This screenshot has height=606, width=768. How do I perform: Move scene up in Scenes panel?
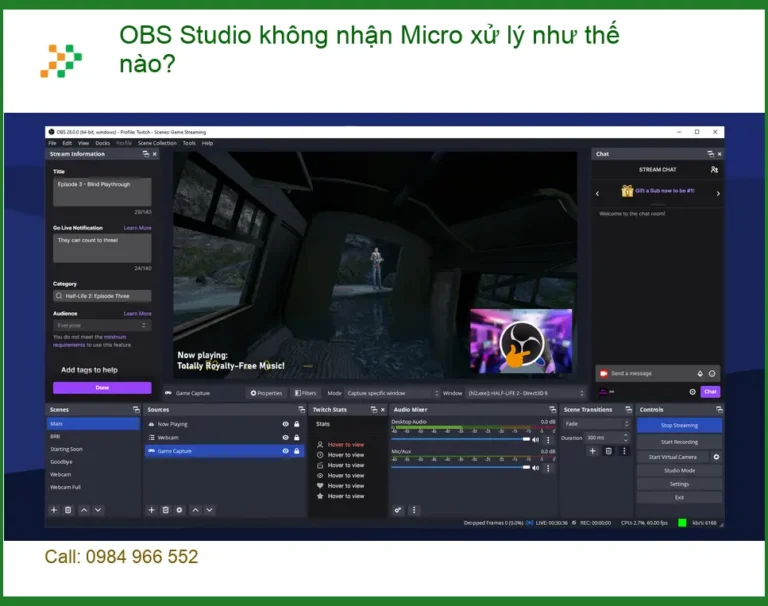84,510
